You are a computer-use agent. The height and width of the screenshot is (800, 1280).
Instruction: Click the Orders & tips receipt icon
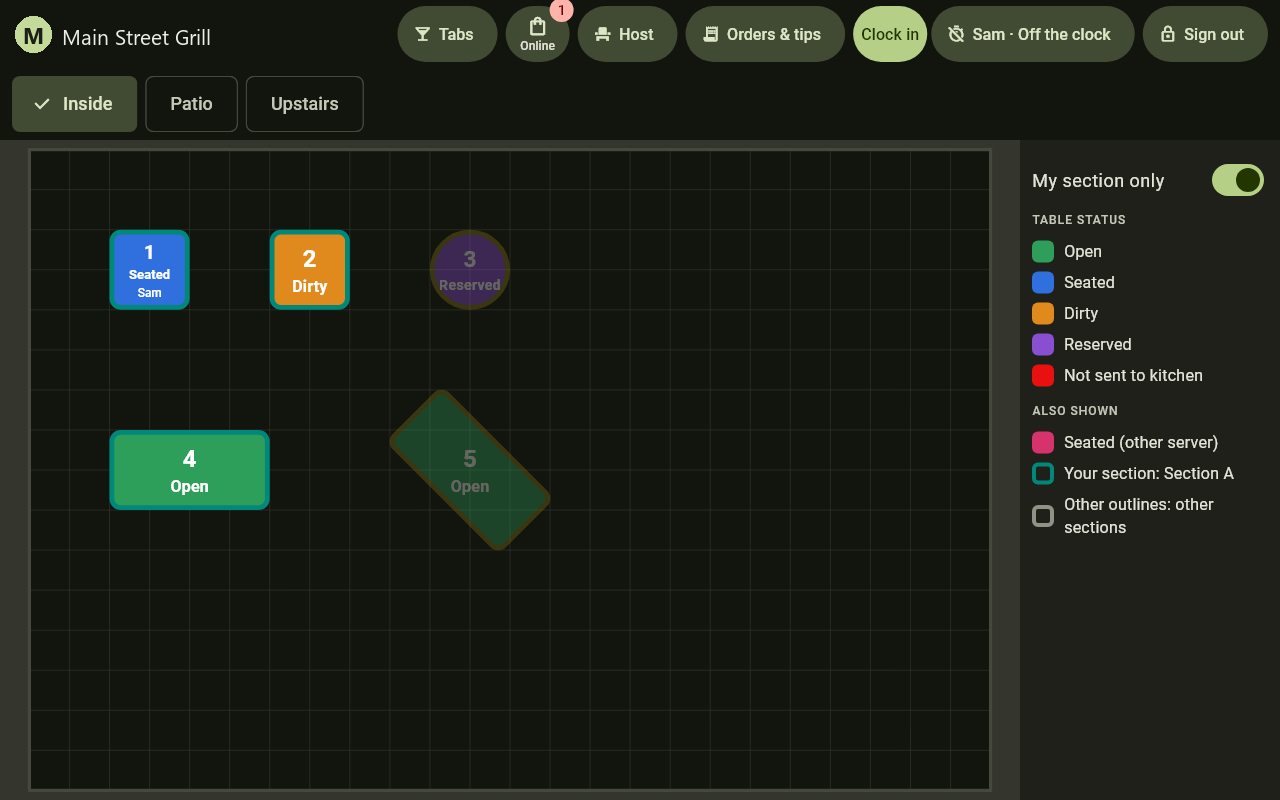711,34
